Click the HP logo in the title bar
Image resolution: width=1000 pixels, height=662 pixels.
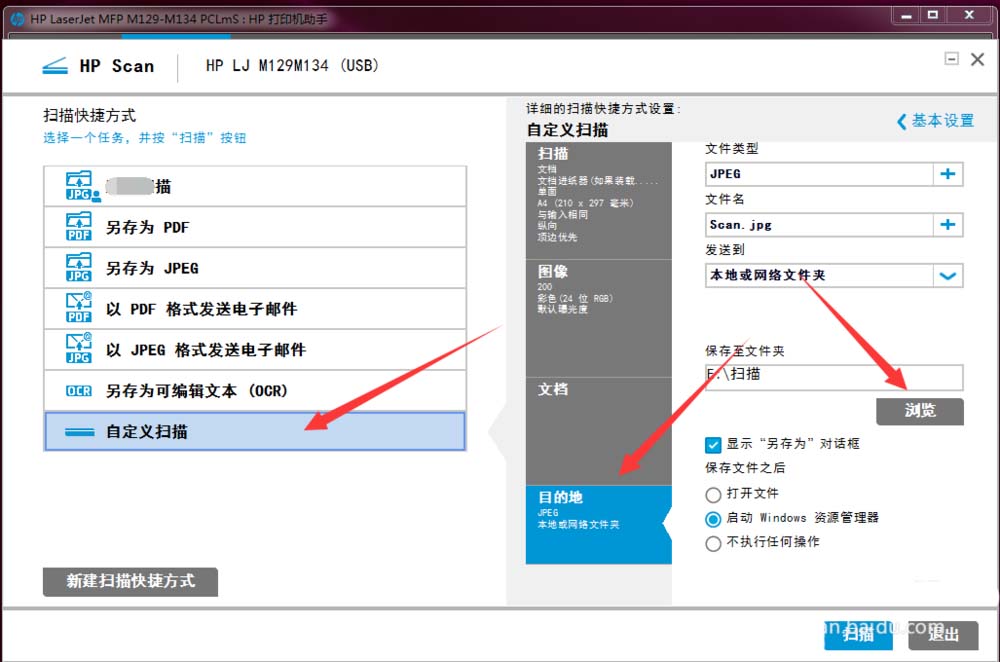click(x=17, y=19)
